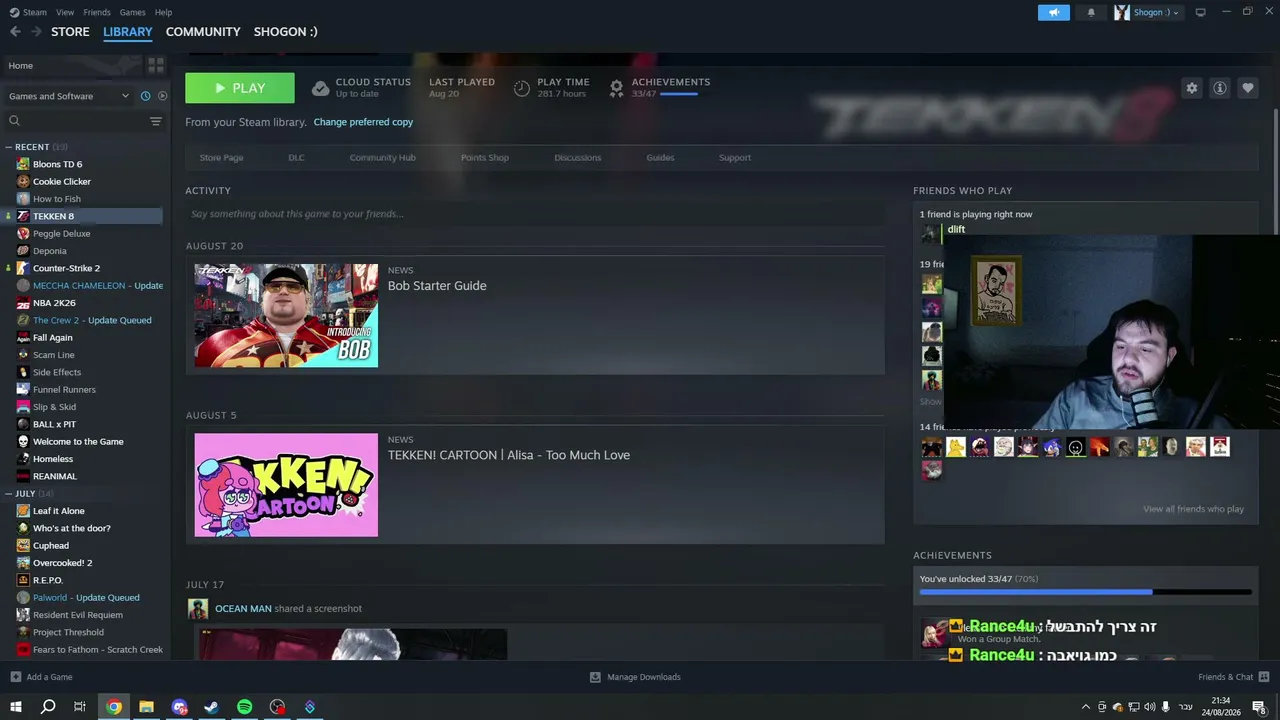The image size is (1280, 720).
Task: Open the DLC tab
Action: pyautogui.click(x=296, y=158)
